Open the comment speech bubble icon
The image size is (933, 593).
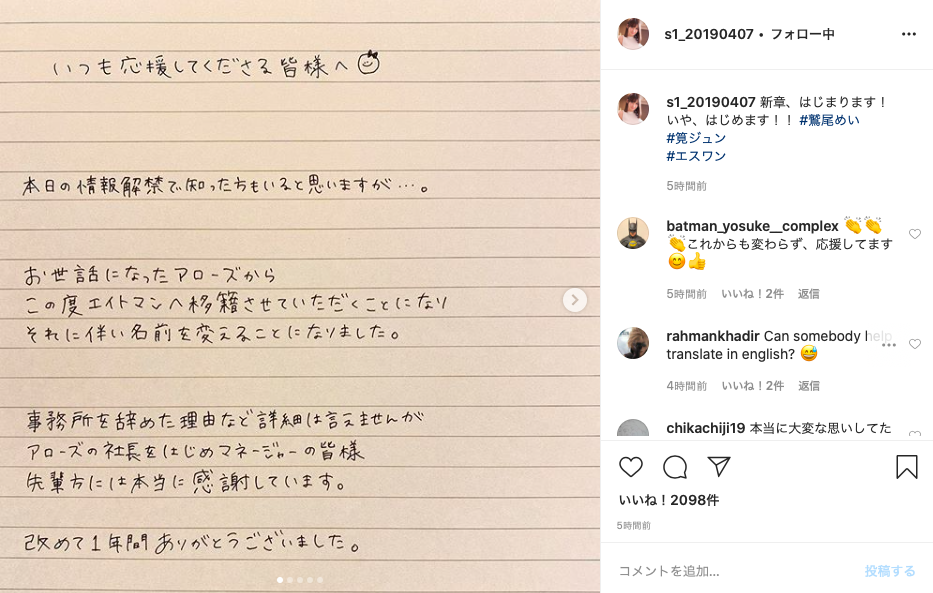[675, 467]
